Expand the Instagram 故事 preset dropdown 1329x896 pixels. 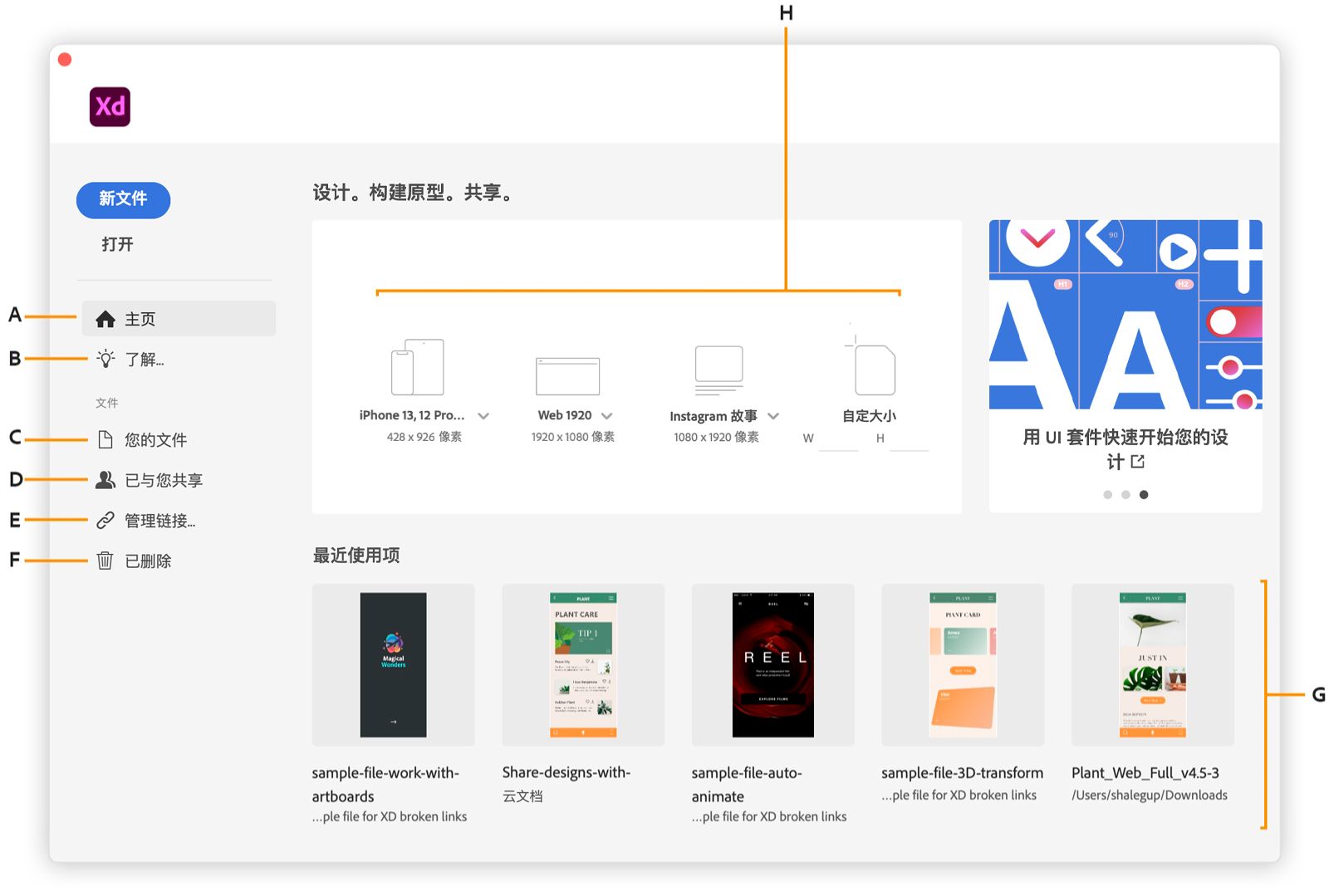pyautogui.click(x=773, y=416)
